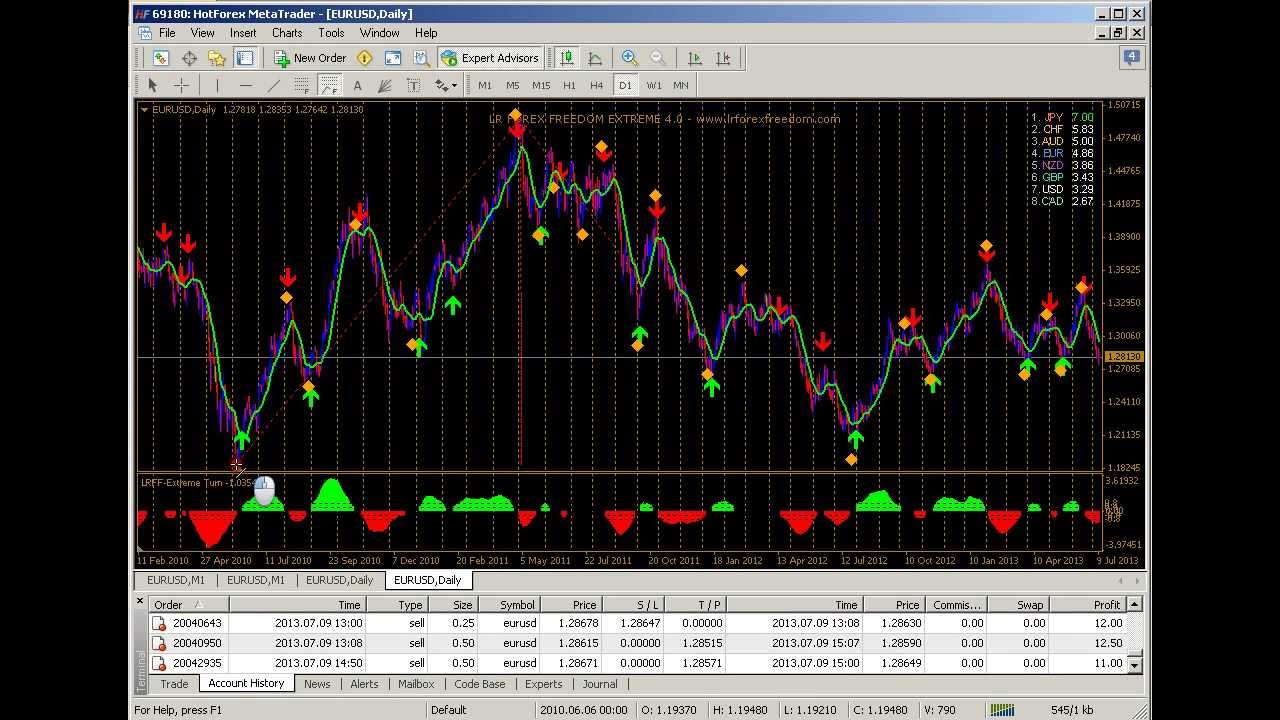
Task: Close the Terminal panel with x
Action: point(140,602)
